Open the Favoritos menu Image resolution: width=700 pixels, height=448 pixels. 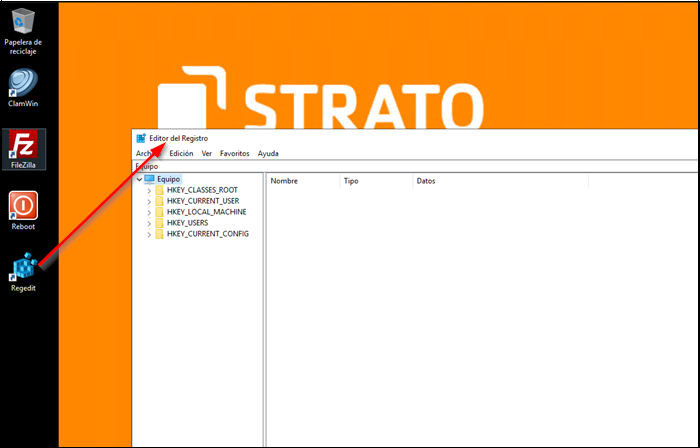coord(234,153)
